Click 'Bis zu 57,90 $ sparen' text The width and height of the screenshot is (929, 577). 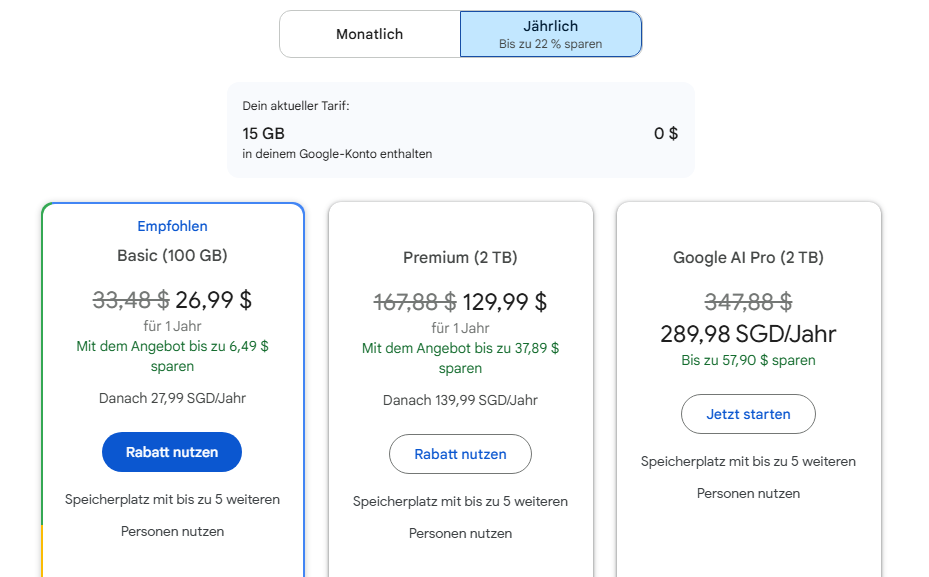point(748,360)
